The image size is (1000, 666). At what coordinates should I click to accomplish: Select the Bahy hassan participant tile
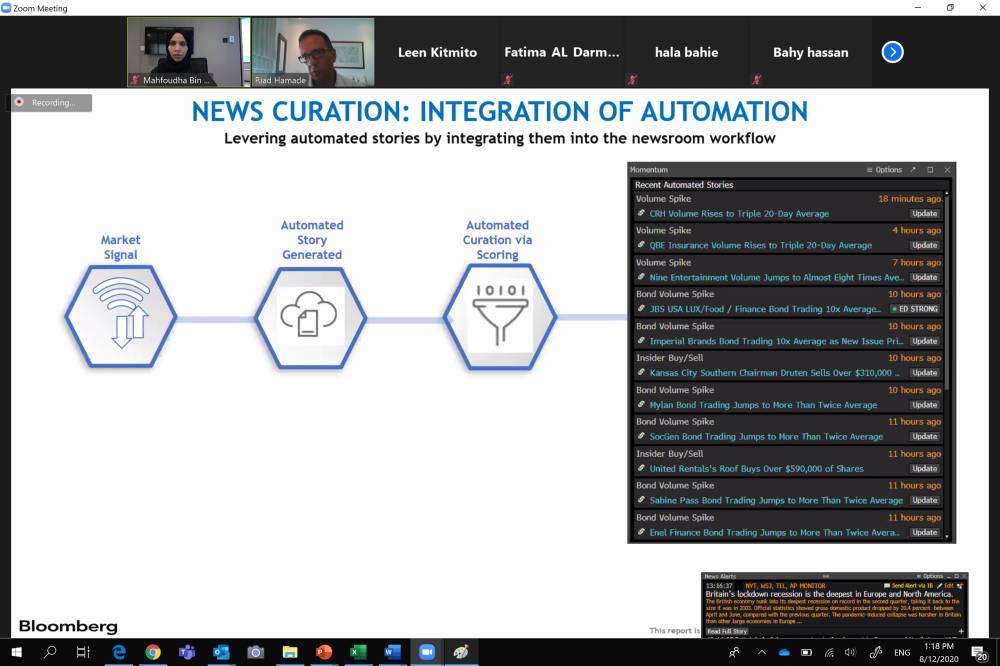tap(810, 52)
